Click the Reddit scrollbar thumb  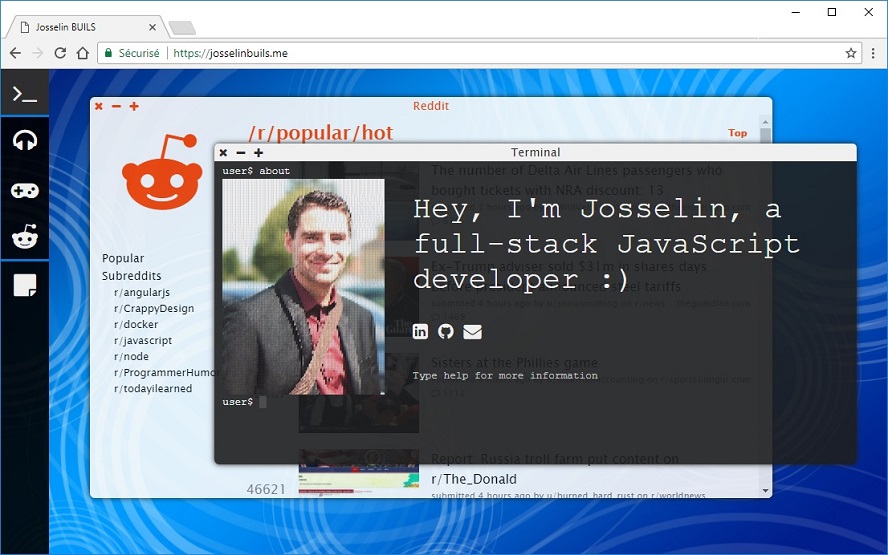pos(765,136)
